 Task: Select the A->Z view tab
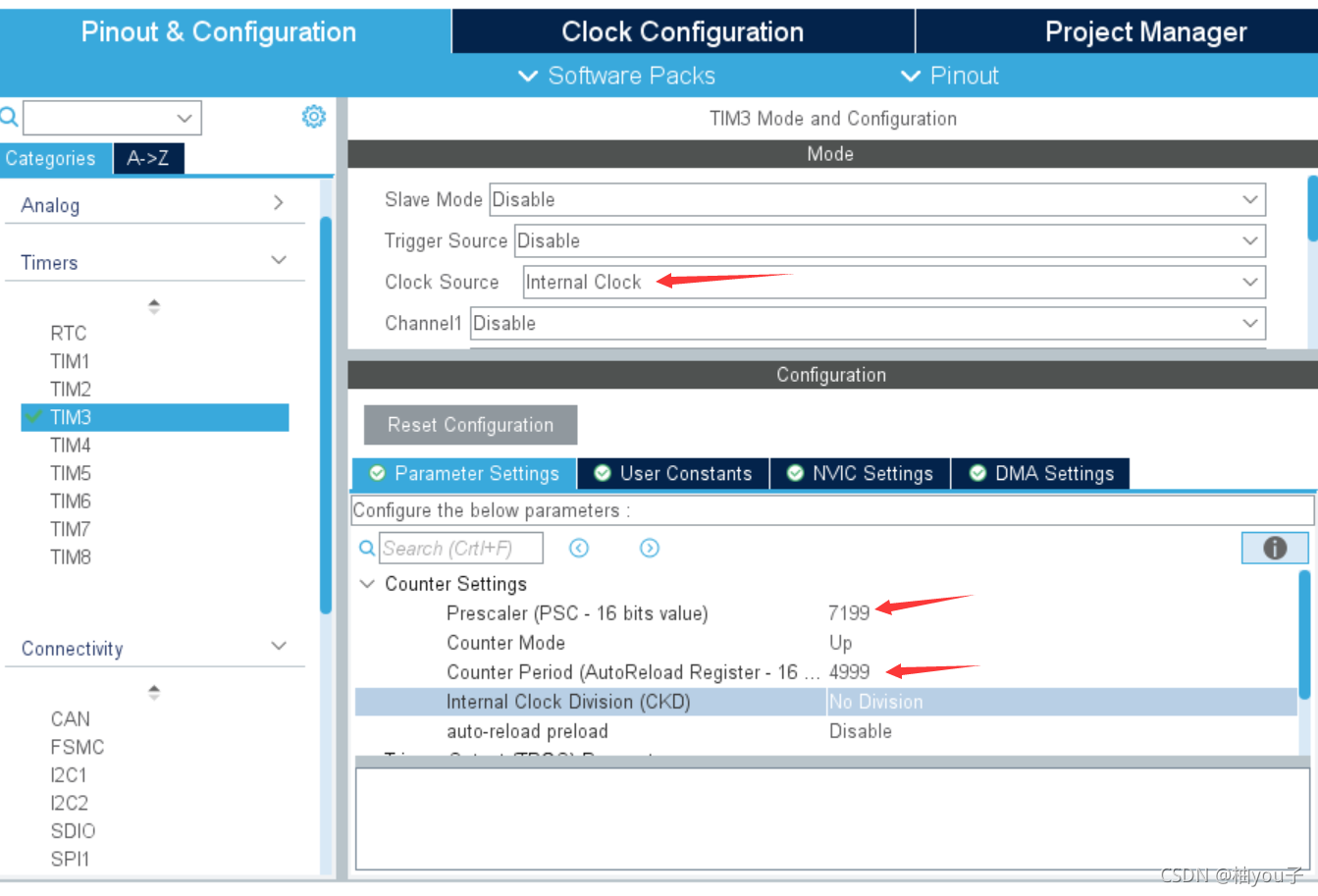[148, 158]
